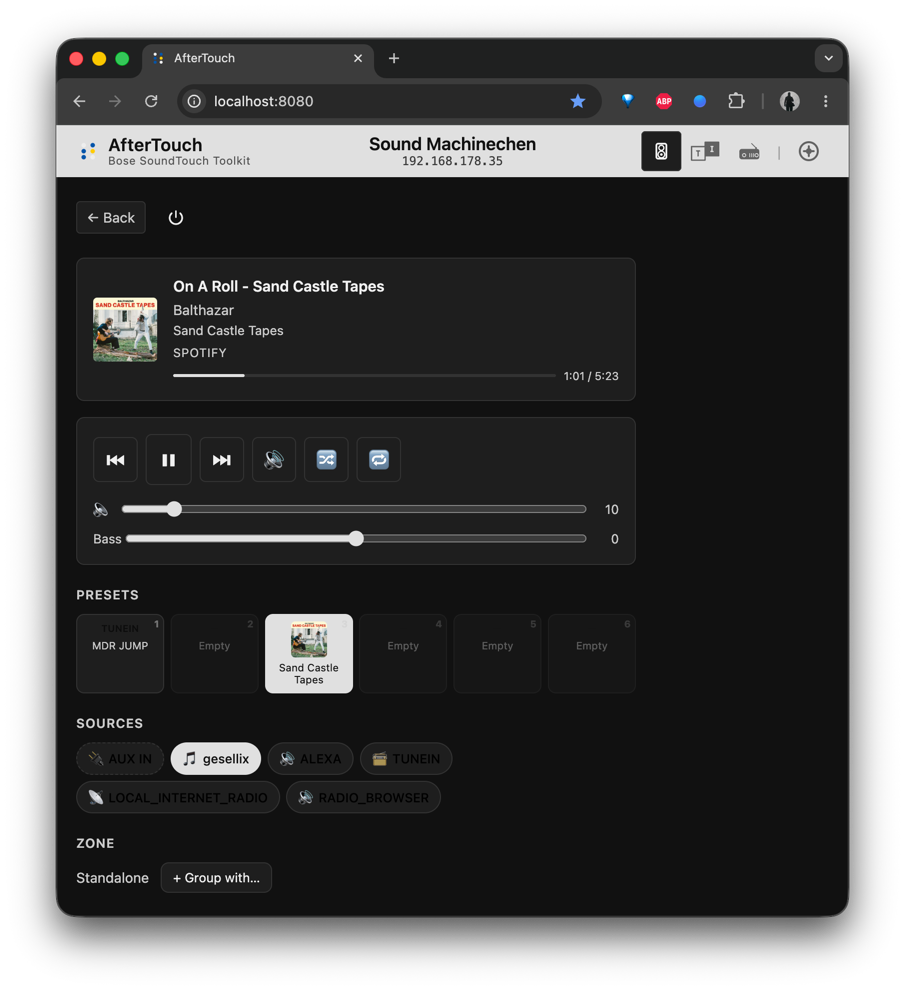Viewport: 905px width, 991px height.
Task: Open a new browser tab
Action: coord(394,58)
